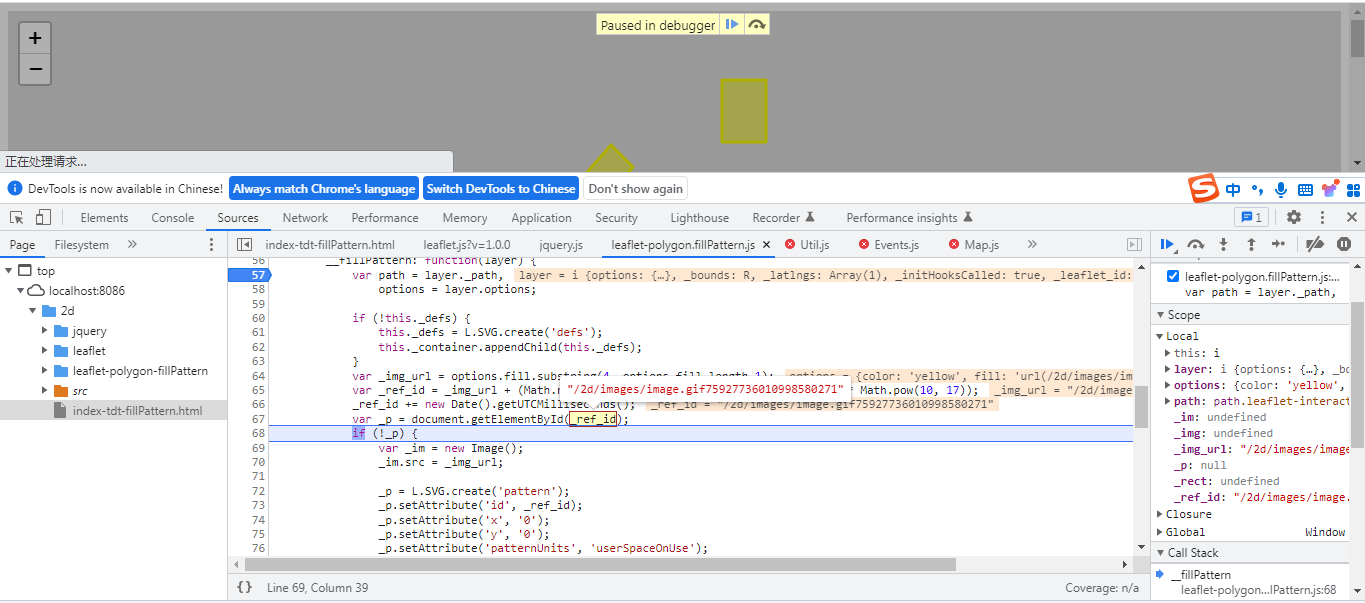This screenshot has width=1365, height=603.
Task: Expand the leaflet folder
Action: [x=44, y=351]
